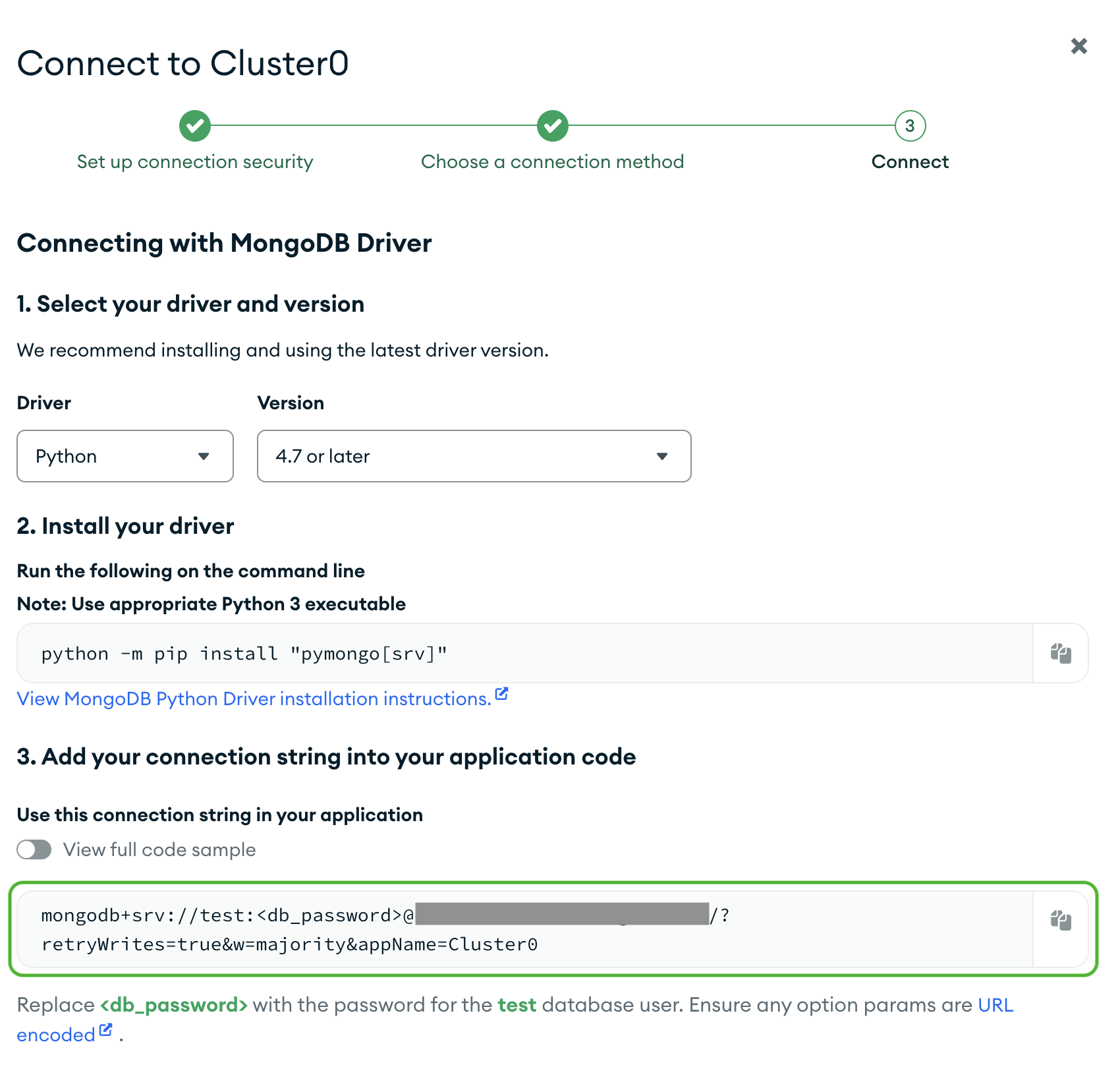Open the Python driver dropdown
This screenshot has height=1065, width=1120.
(x=125, y=456)
